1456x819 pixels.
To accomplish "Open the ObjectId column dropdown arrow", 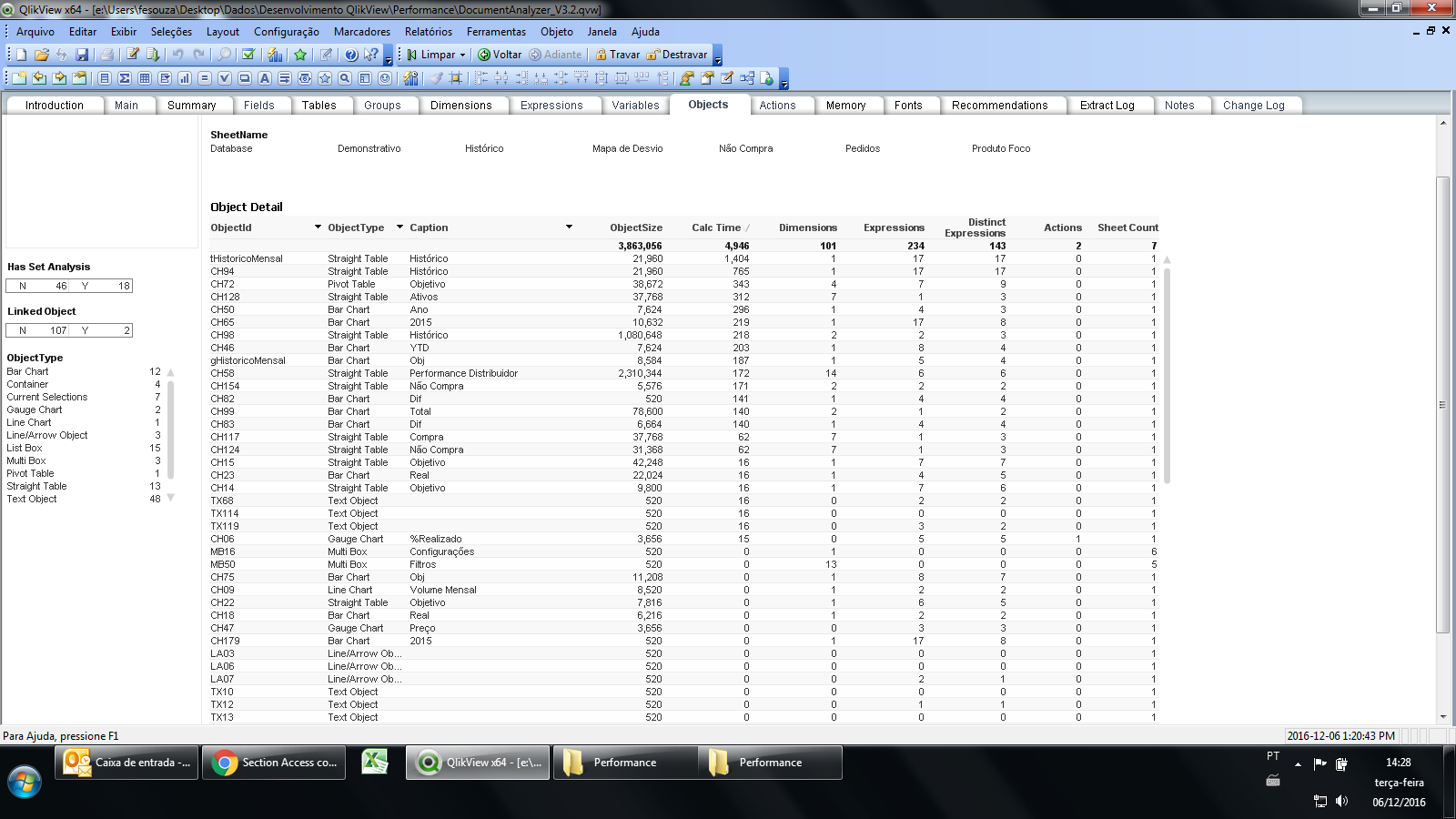I will pos(318,227).
